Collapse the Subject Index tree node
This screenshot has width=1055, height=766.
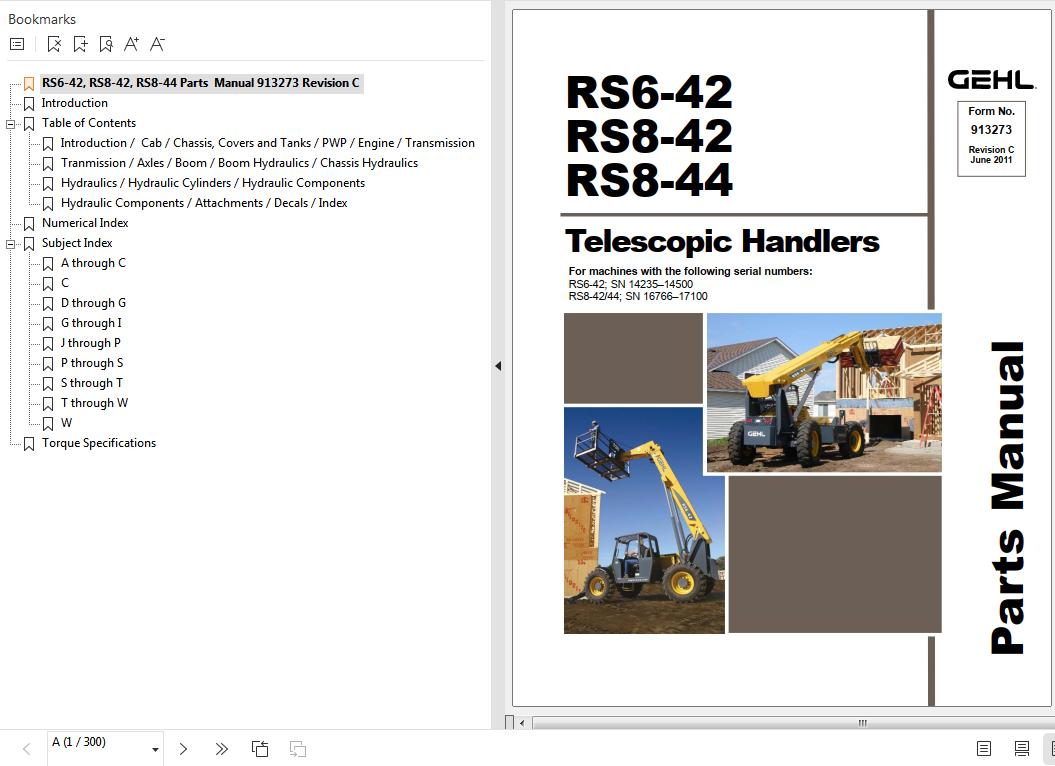click(x=11, y=244)
